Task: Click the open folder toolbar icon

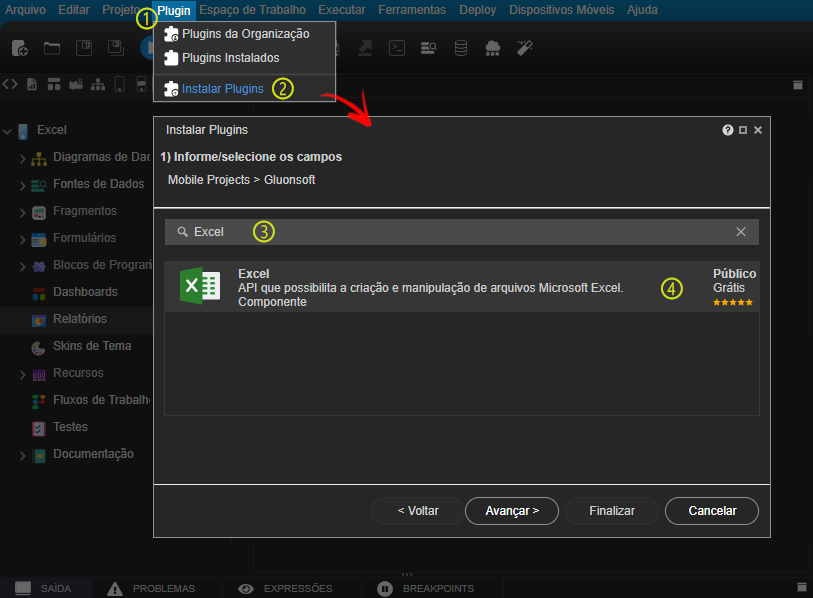Action: (x=52, y=48)
